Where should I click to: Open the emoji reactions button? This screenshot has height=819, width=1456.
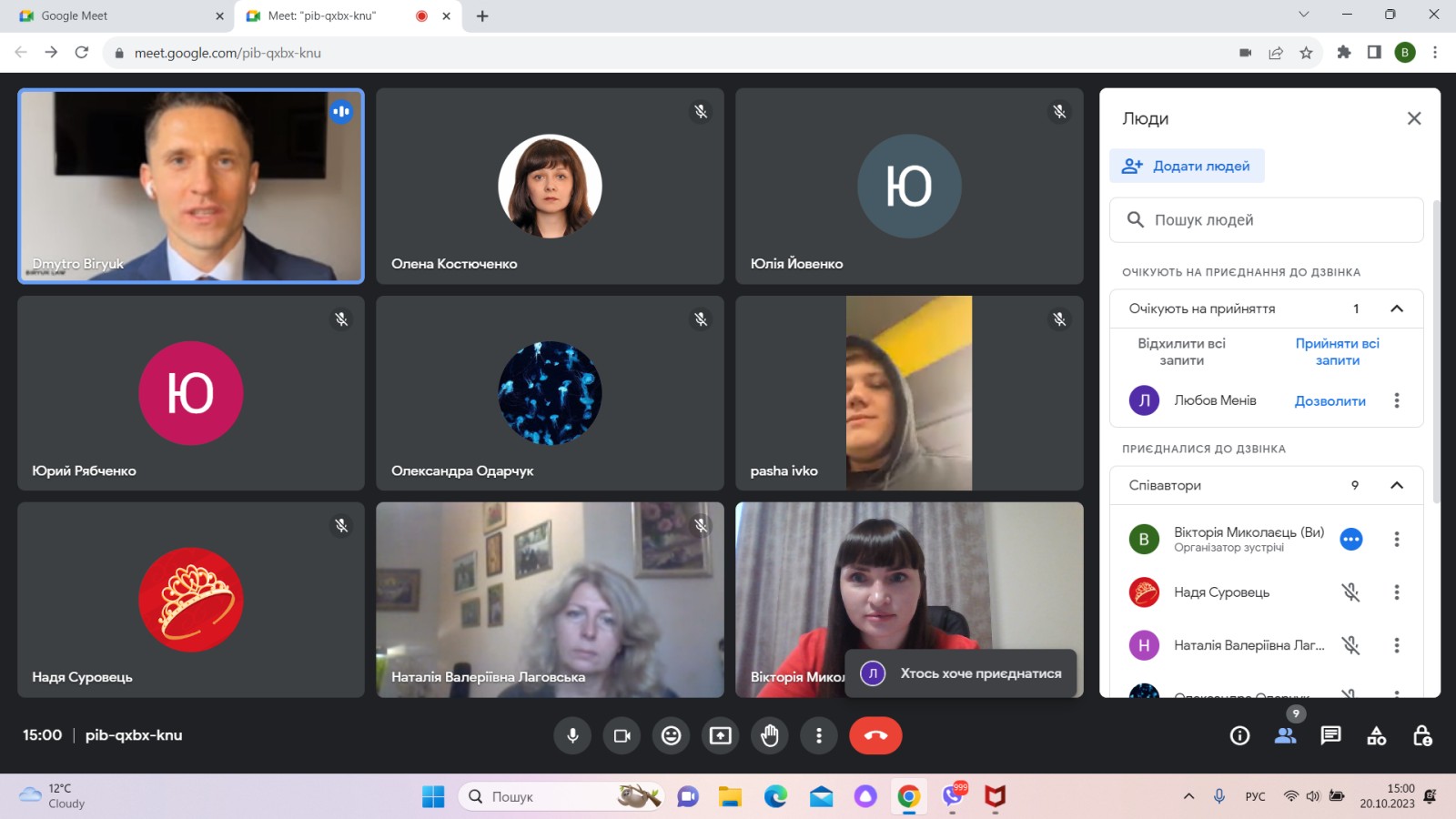click(x=671, y=735)
